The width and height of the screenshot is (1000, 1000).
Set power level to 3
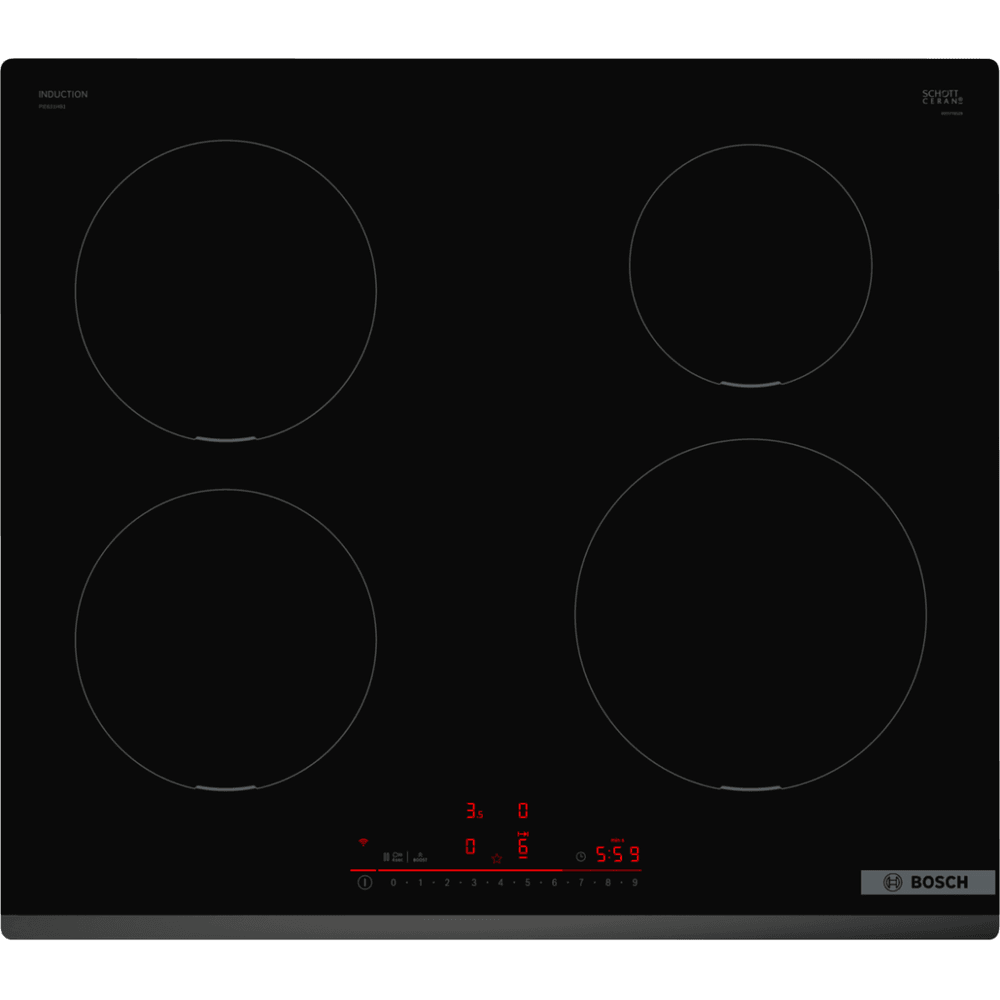click(474, 883)
